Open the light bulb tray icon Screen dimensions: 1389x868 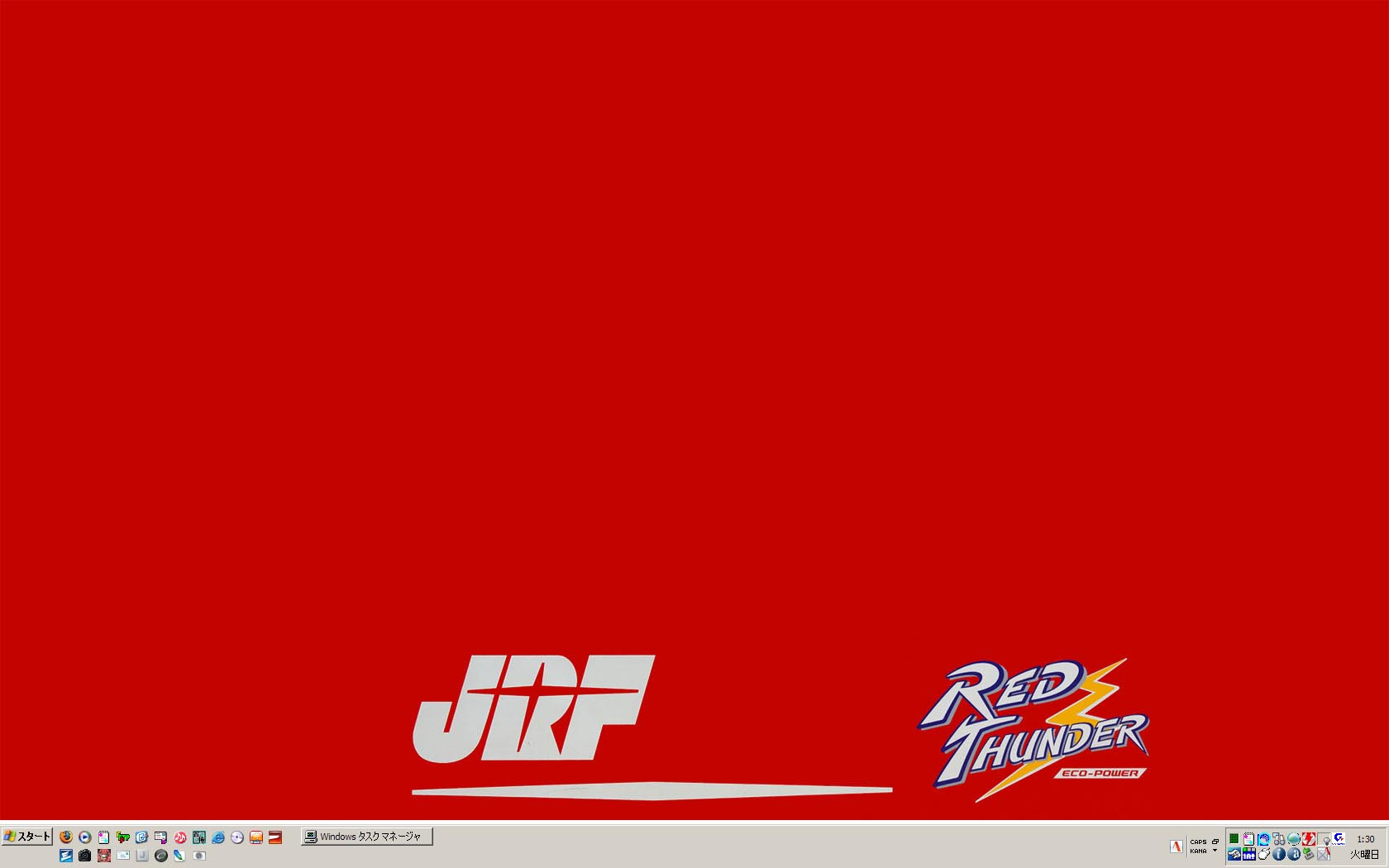coord(1325,839)
